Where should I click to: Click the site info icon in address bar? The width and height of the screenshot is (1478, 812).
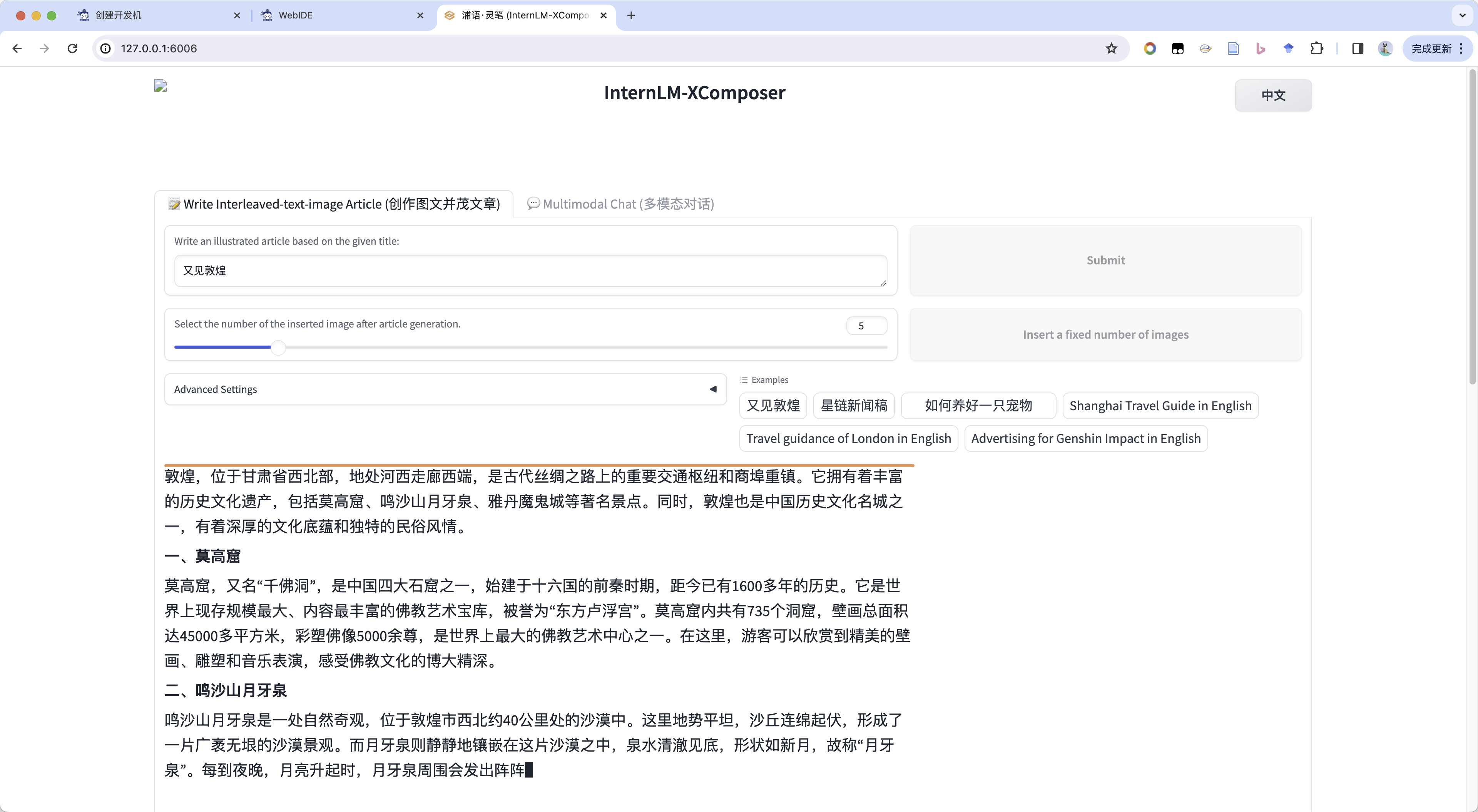(x=105, y=49)
